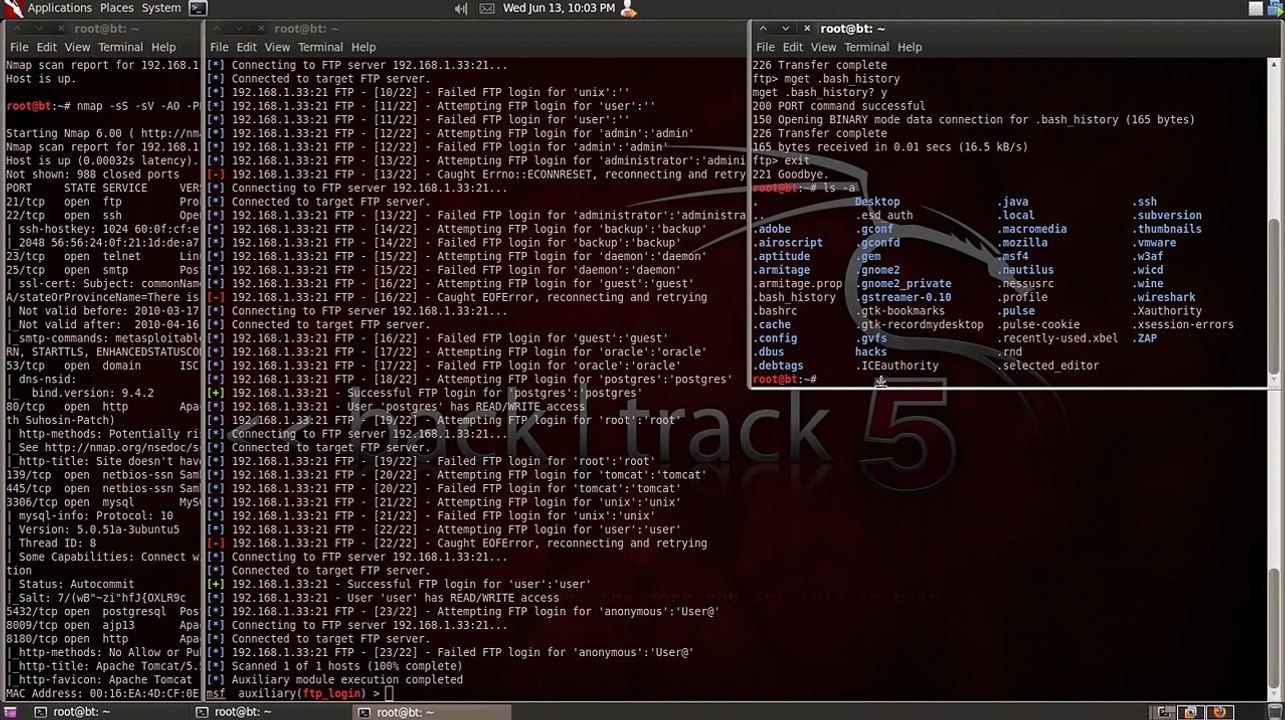Image resolution: width=1285 pixels, height=720 pixels.
Task: Click 'hacks' directory in the ls listing
Action: (x=871, y=352)
